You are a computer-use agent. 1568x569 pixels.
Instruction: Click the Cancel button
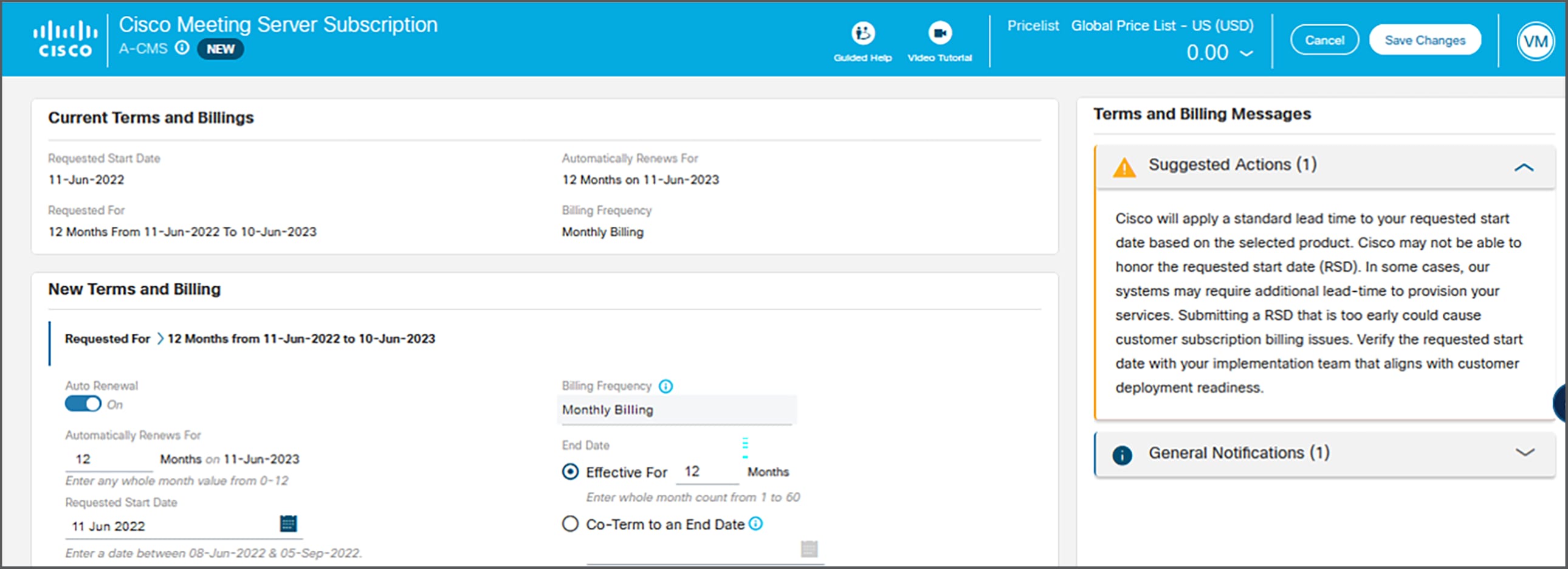[x=1324, y=40]
